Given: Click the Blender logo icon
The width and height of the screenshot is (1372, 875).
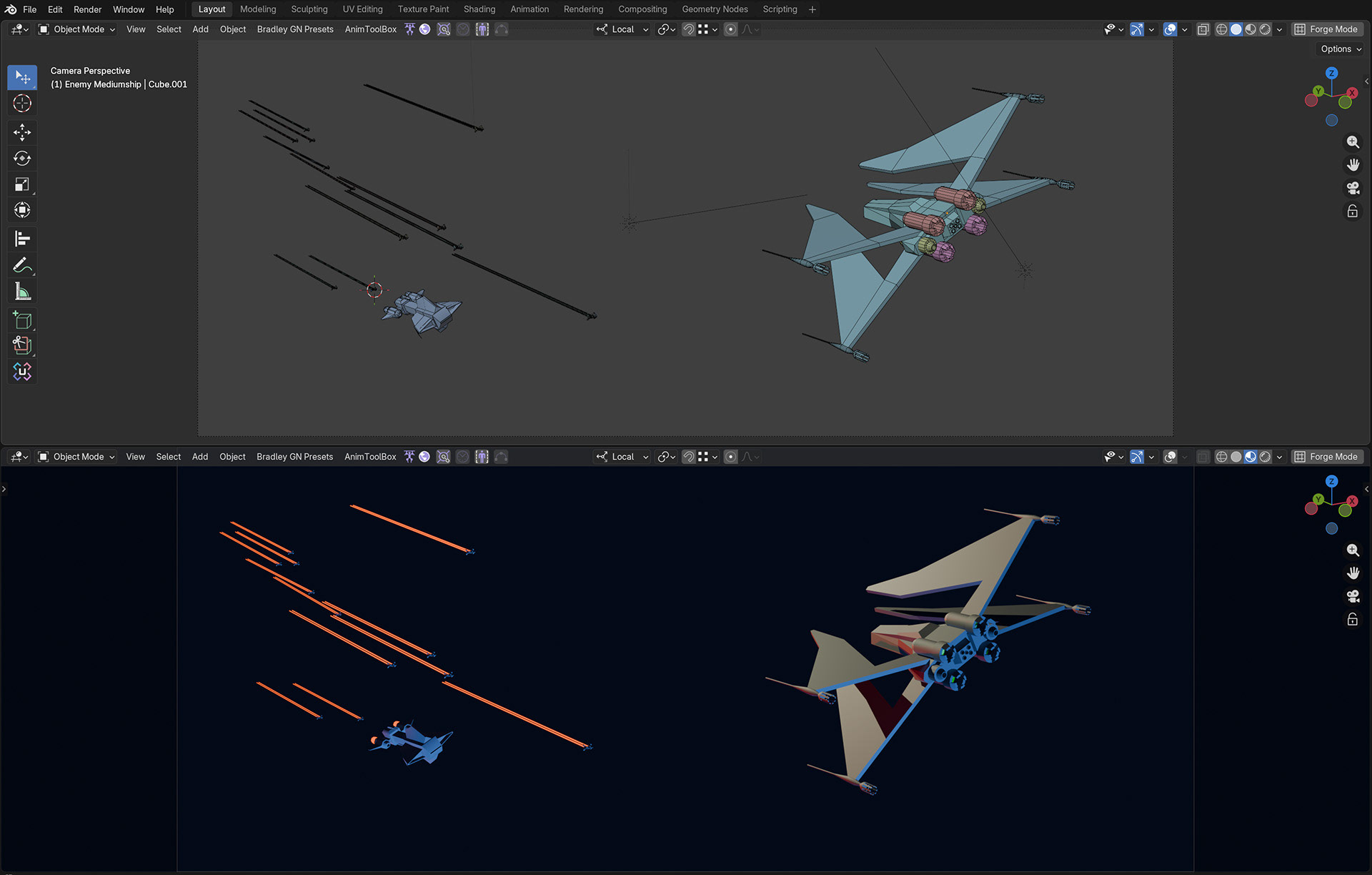Looking at the screenshot, I should (x=10, y=9).
